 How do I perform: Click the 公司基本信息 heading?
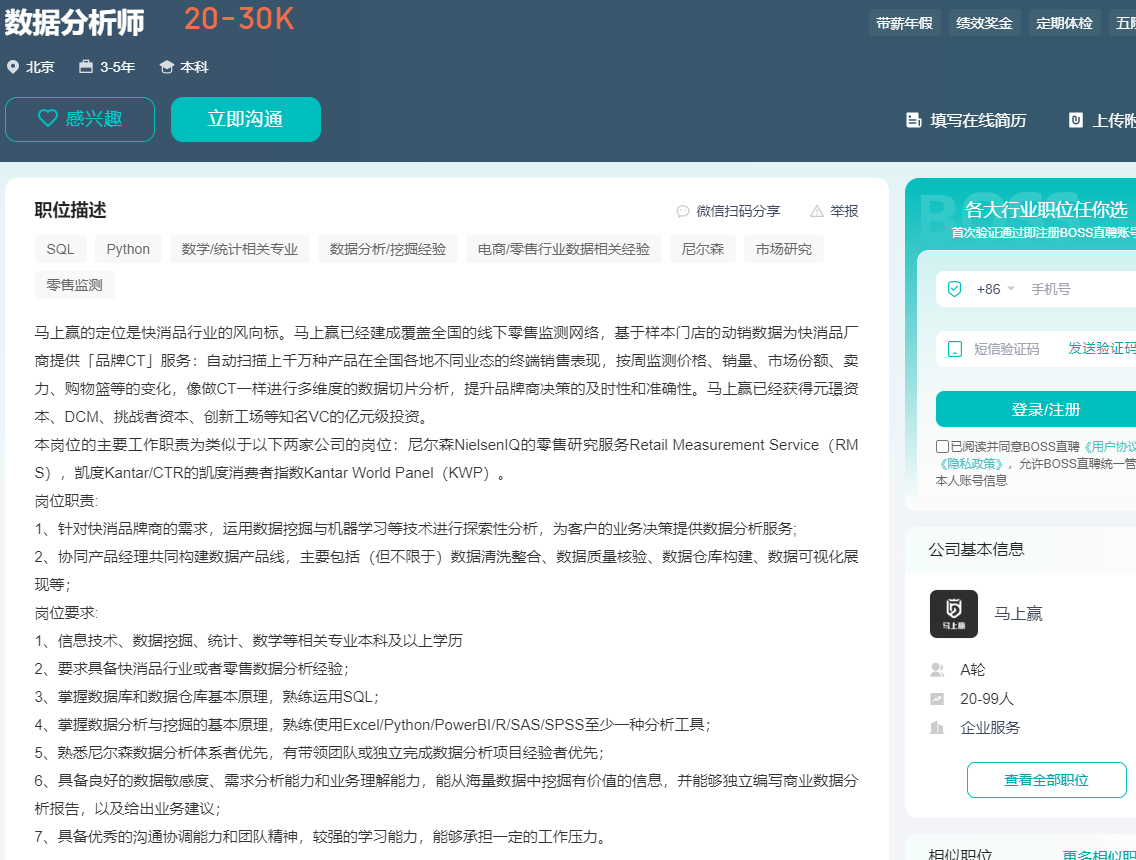[x=977, y=550]
